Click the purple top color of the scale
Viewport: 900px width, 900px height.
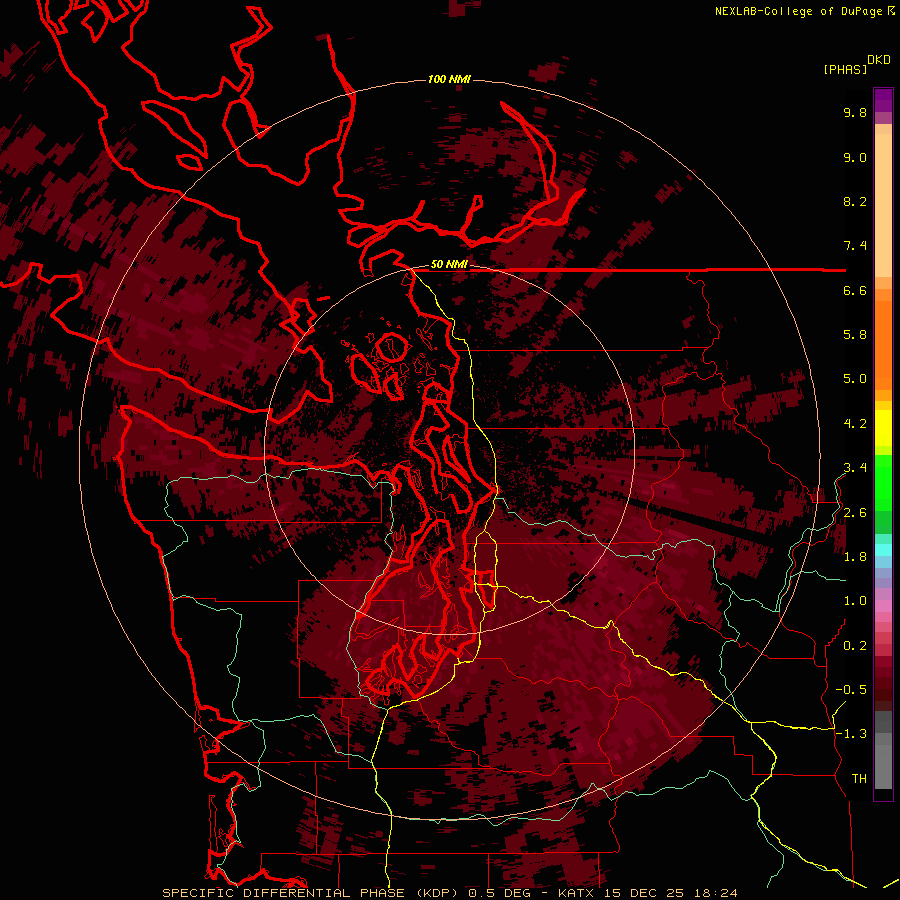(x=883, y=100)
